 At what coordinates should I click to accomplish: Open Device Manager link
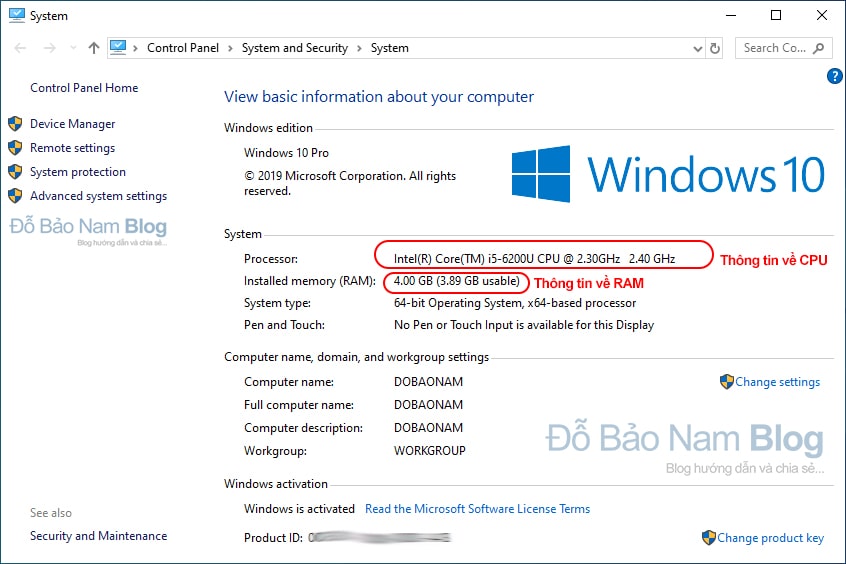[72, 124]
